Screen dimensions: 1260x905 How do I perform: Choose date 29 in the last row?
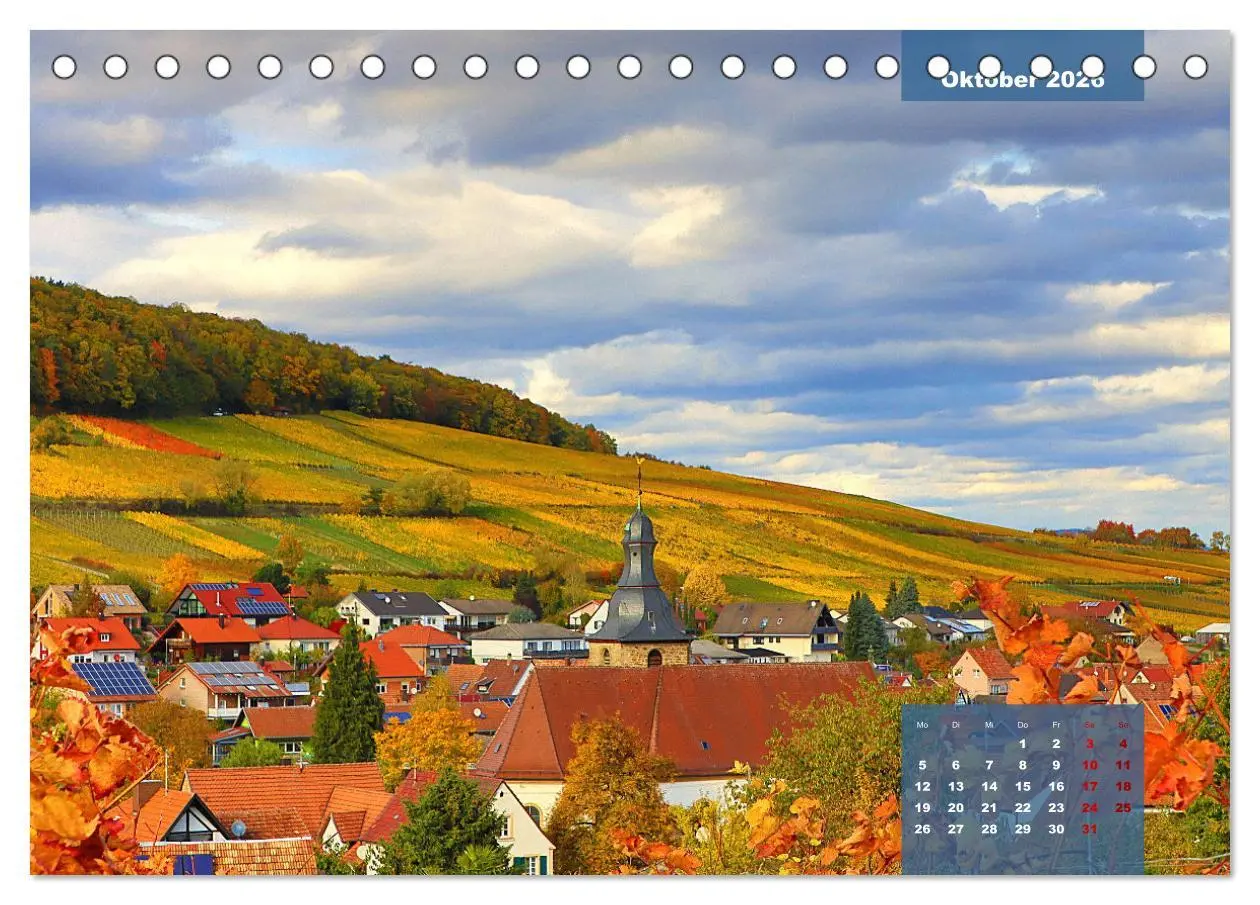pos(1023,829)
